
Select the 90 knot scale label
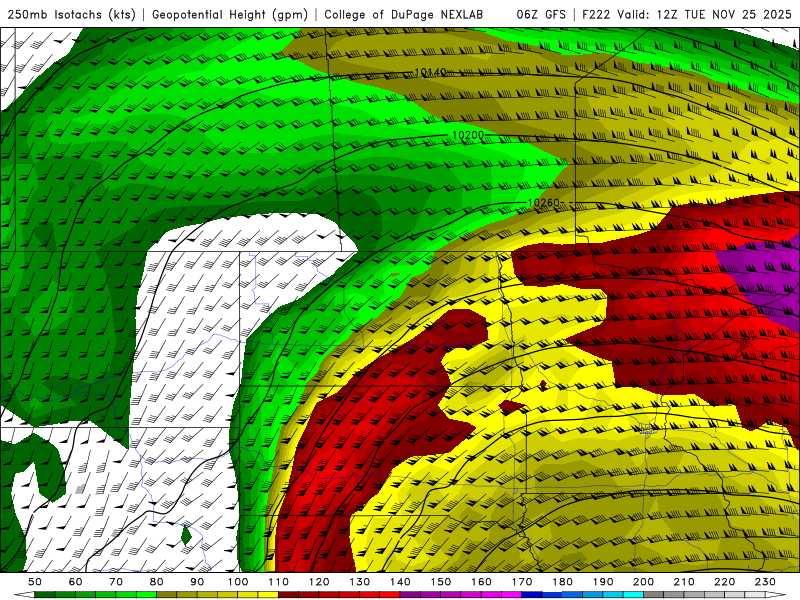click(x=197, y=582)
